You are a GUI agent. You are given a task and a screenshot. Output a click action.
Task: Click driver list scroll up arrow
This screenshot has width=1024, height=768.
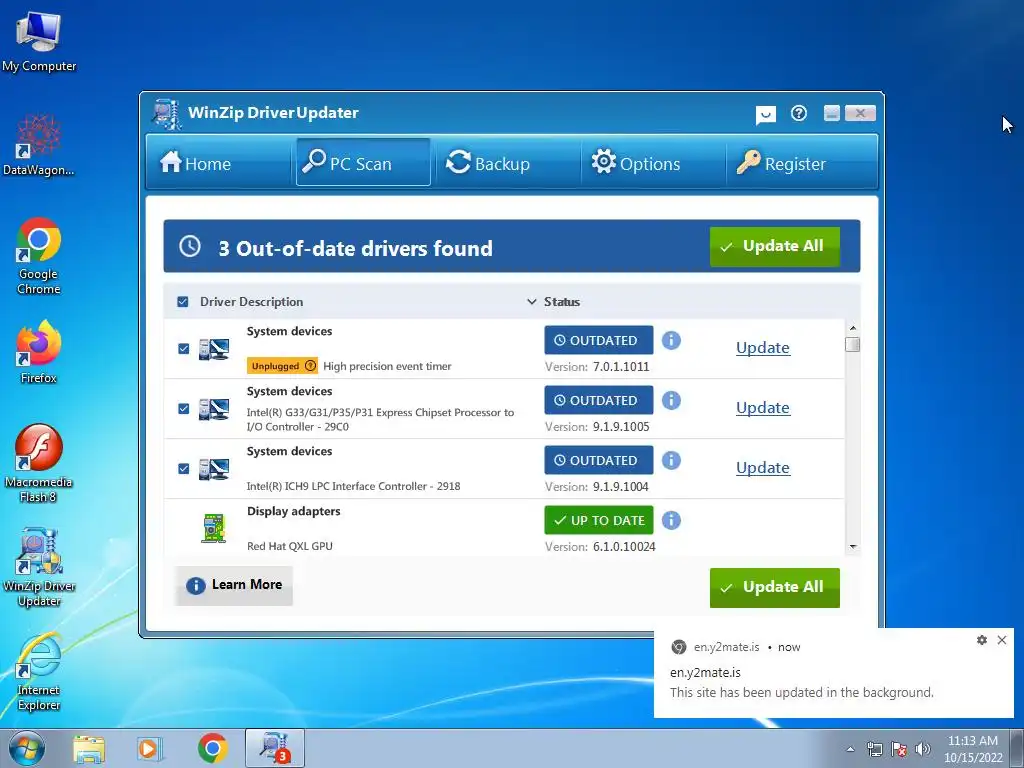coord(852,328)
